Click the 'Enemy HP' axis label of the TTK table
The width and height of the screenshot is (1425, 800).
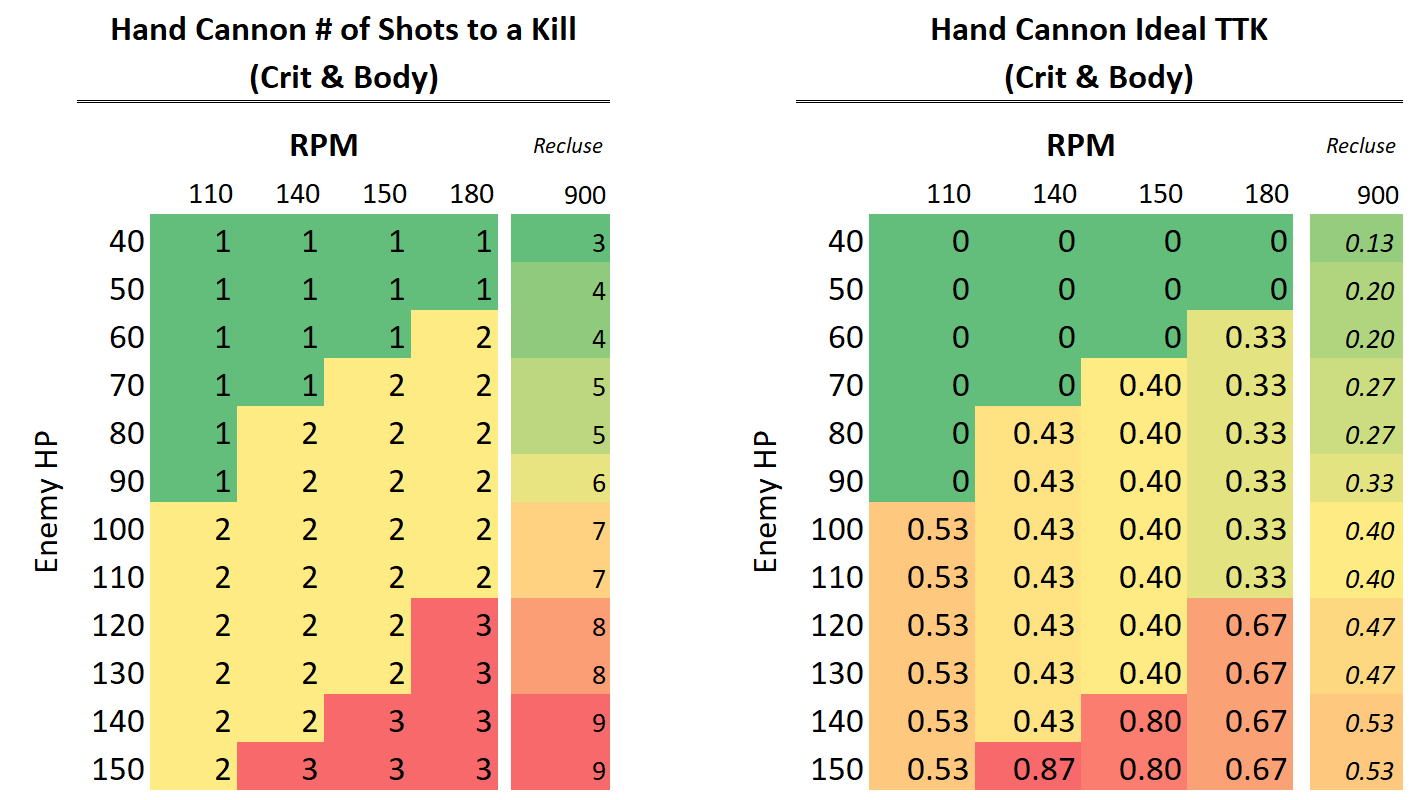click(x=765, y=507)
